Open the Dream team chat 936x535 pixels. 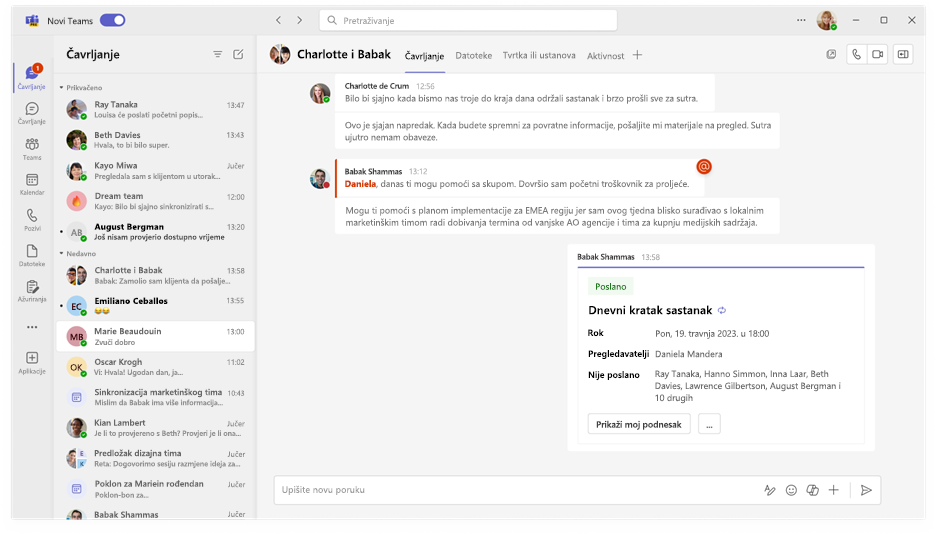(155, 201)
